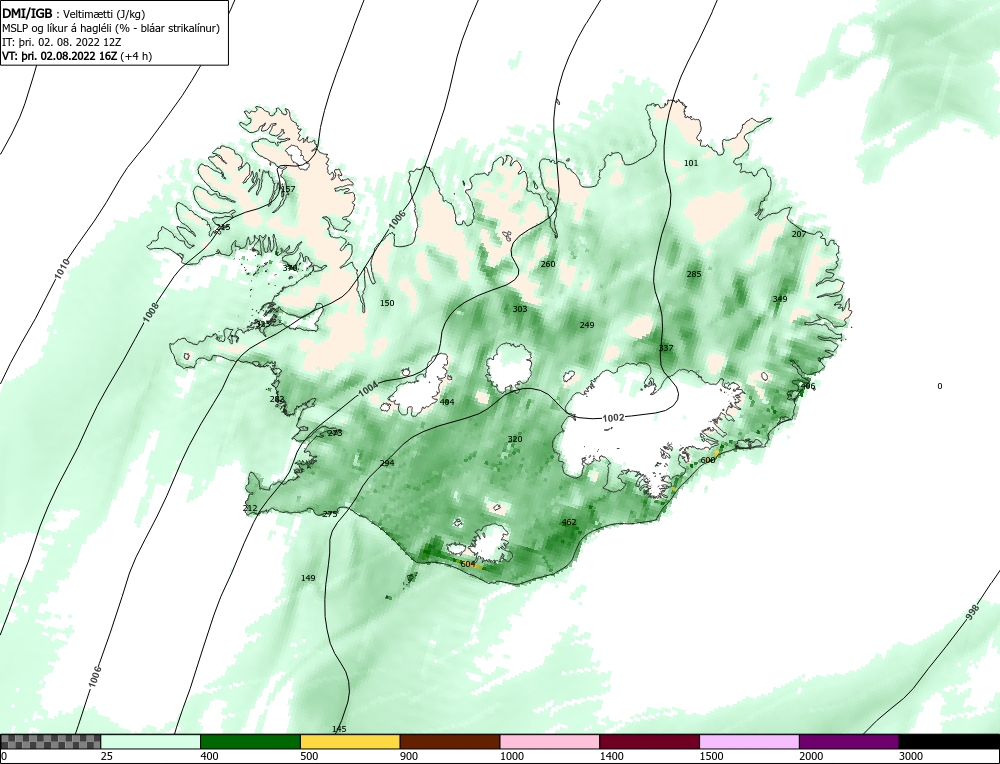The height and width of the screenshot is (764, 1000).
Task: Choose the yellow 500–900 legend swatch
Action: coord(350,741)
